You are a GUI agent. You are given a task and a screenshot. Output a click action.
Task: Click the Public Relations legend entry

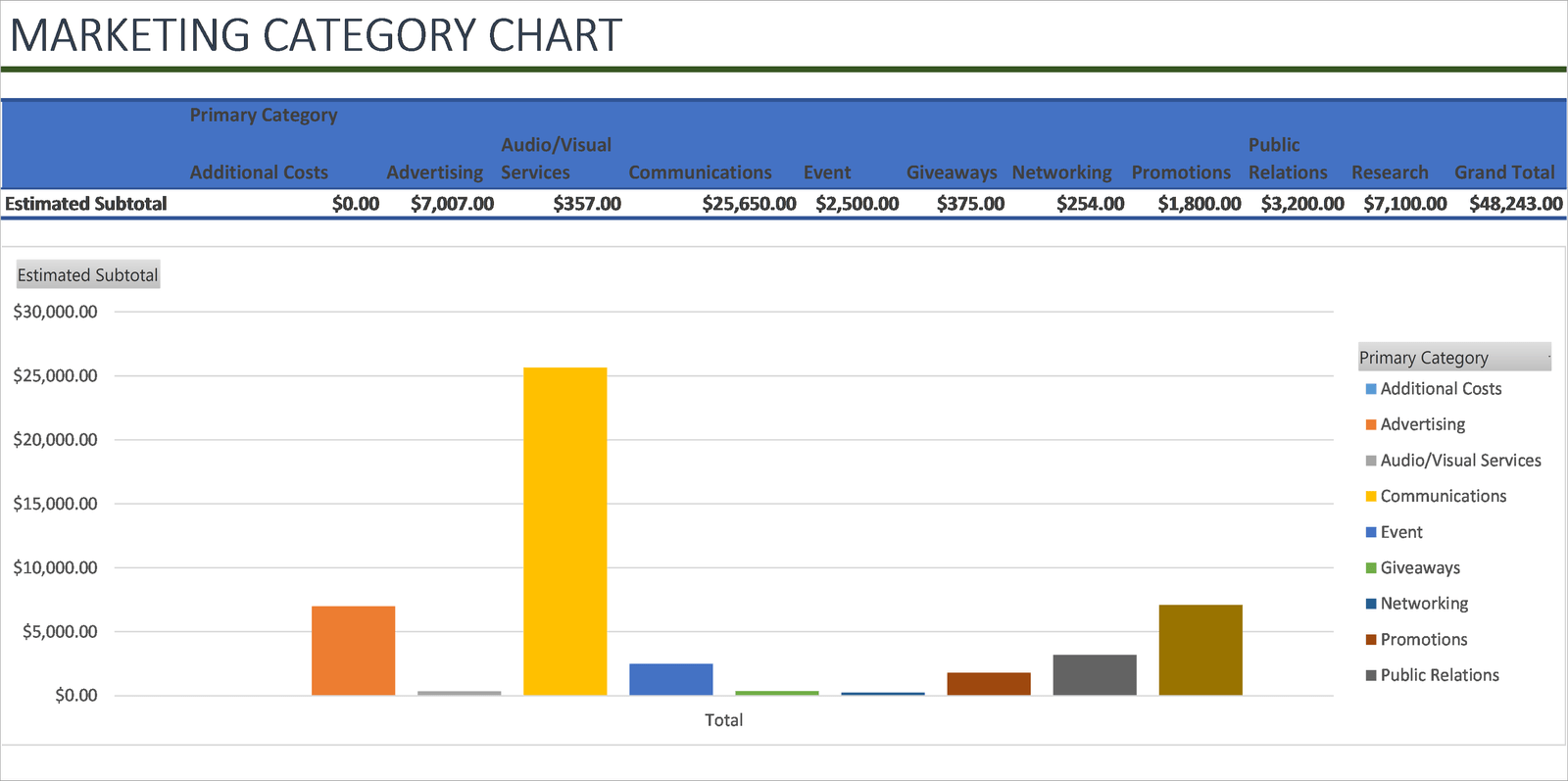click(1432, 675)
